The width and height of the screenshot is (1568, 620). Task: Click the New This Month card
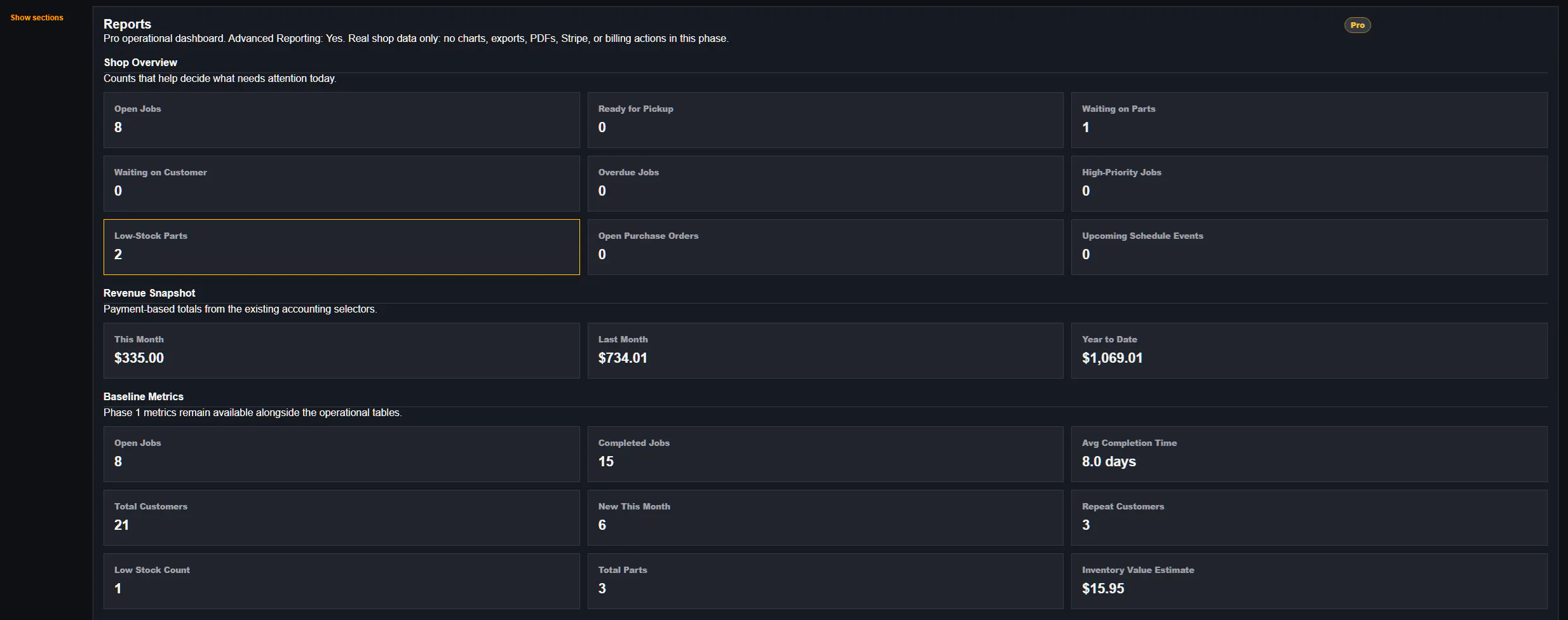pyautogui.click(x=825, y=518)
